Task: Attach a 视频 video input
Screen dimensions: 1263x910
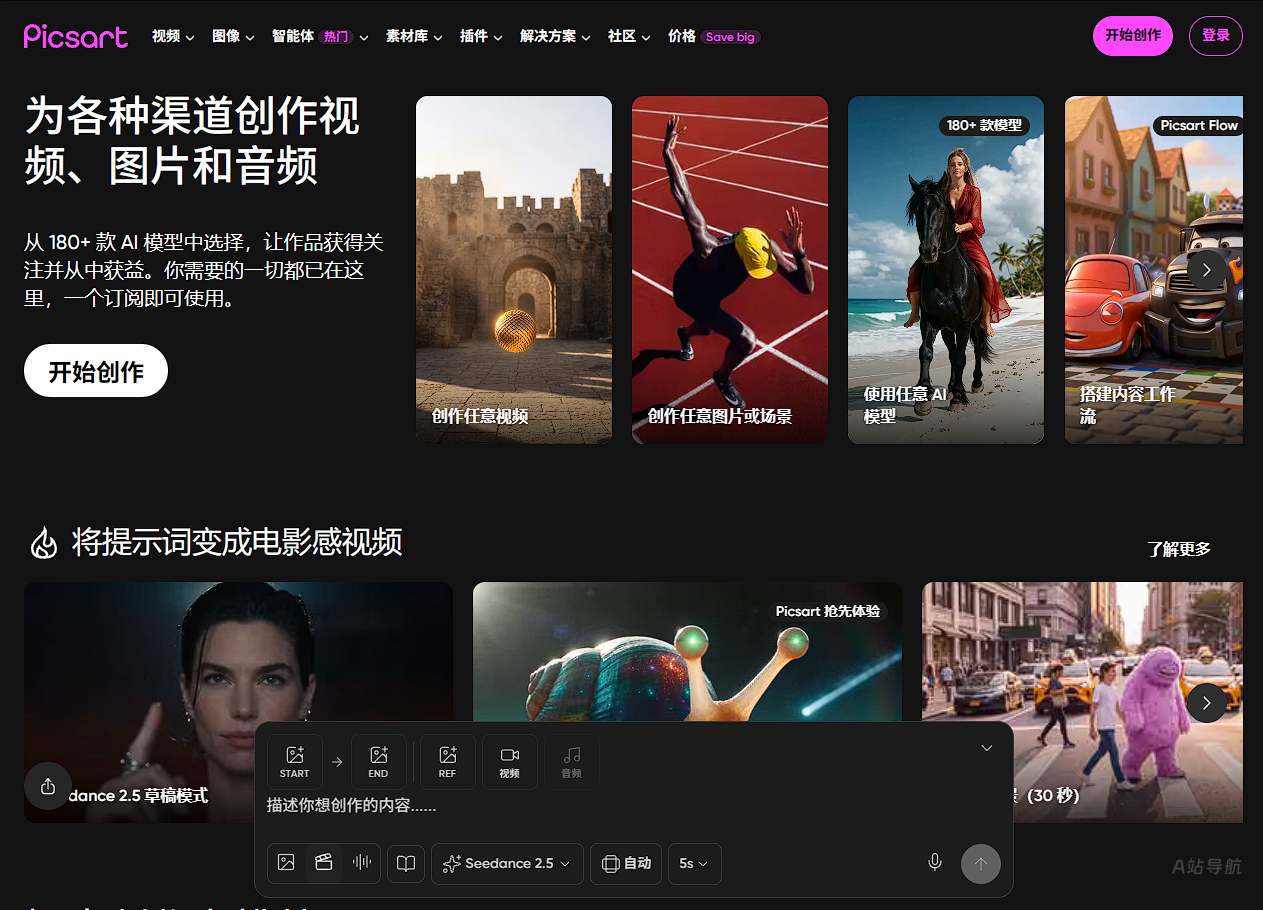Action: (x=509, y=762)
